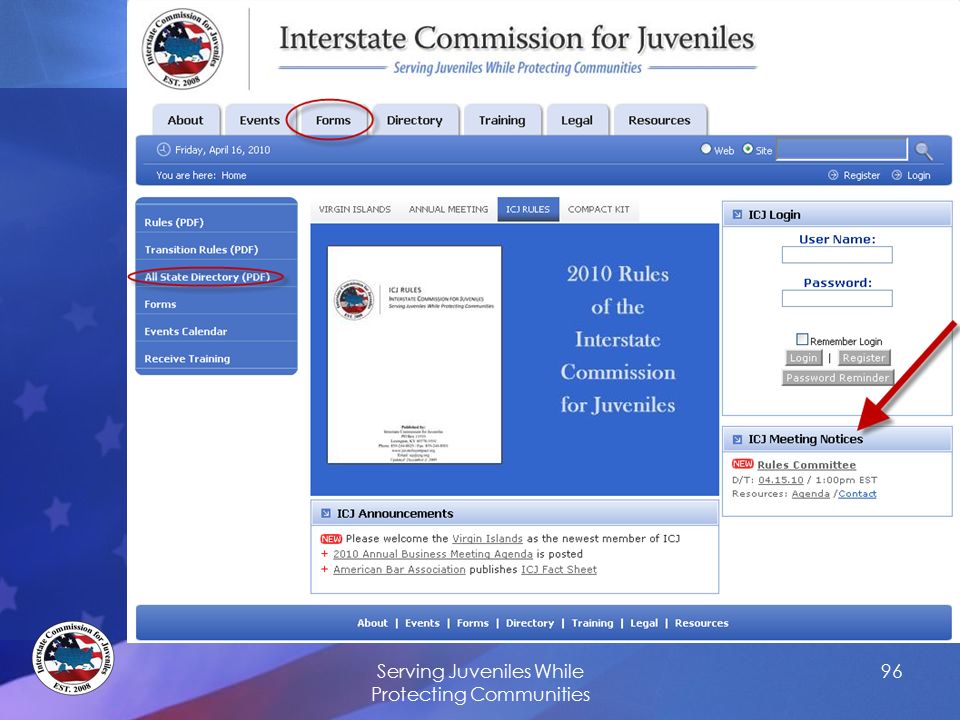Click the arrow icon beside Login
Image resolution: width=960 pixels, height=720 pixels.
[x=896, y=175]
